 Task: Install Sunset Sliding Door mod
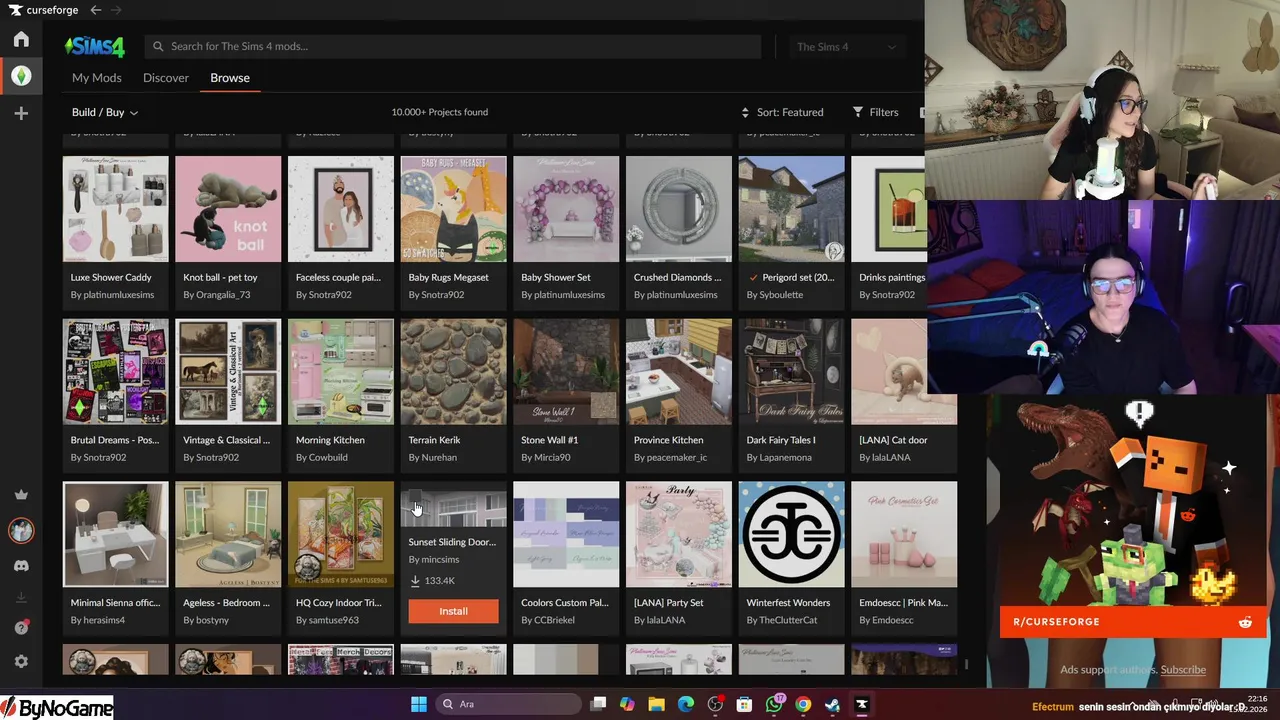pos(453,611)
